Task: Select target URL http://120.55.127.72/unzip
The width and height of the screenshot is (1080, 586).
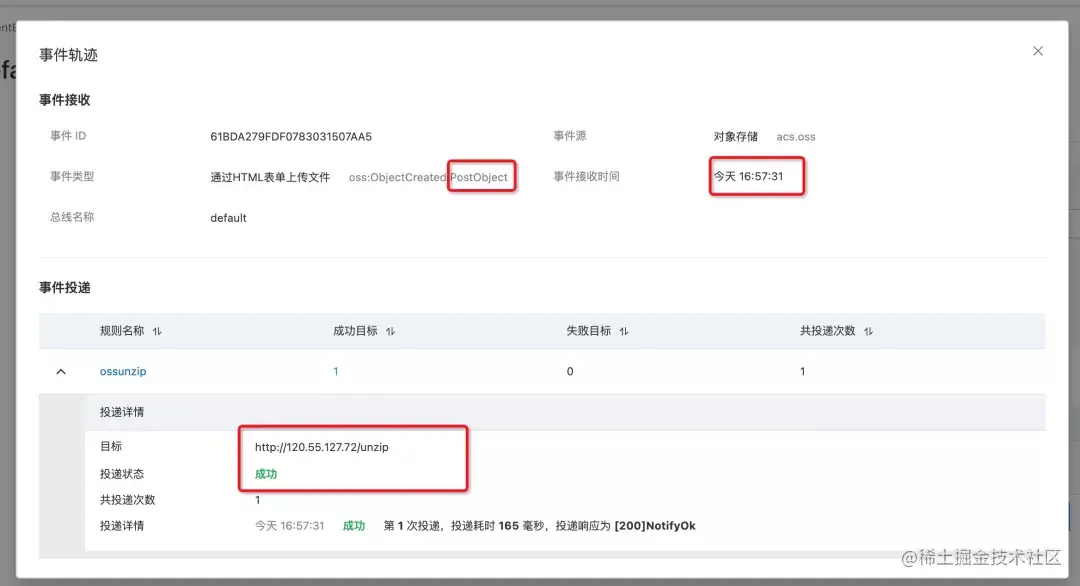Action: (322, 447)
